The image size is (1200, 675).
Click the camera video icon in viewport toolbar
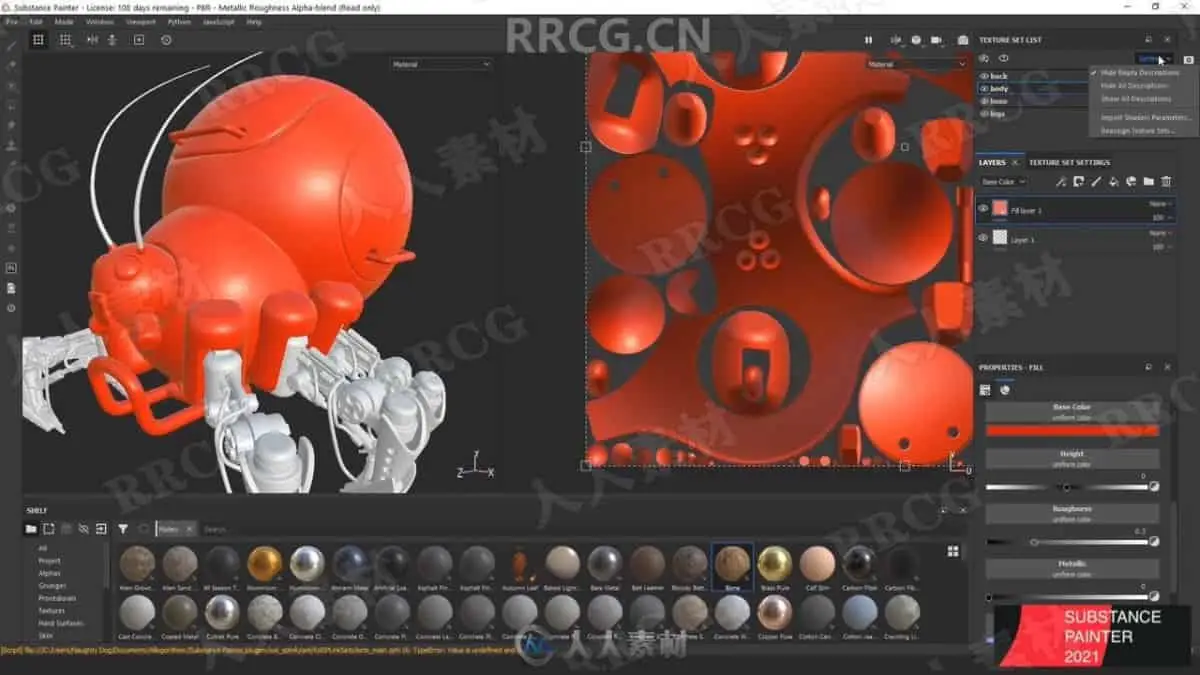point(937,40)
